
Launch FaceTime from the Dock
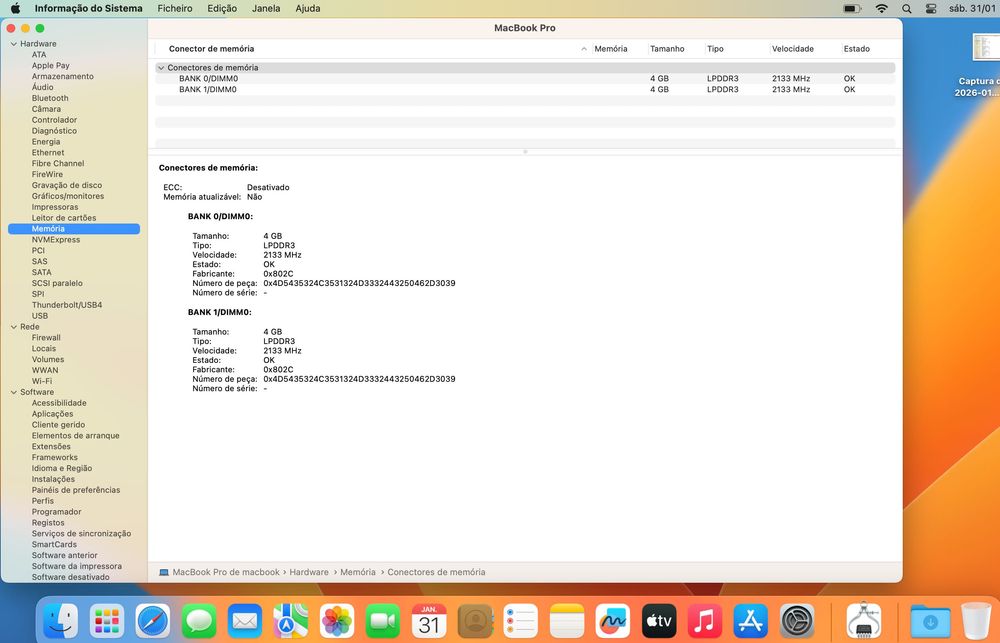(383, 620)
